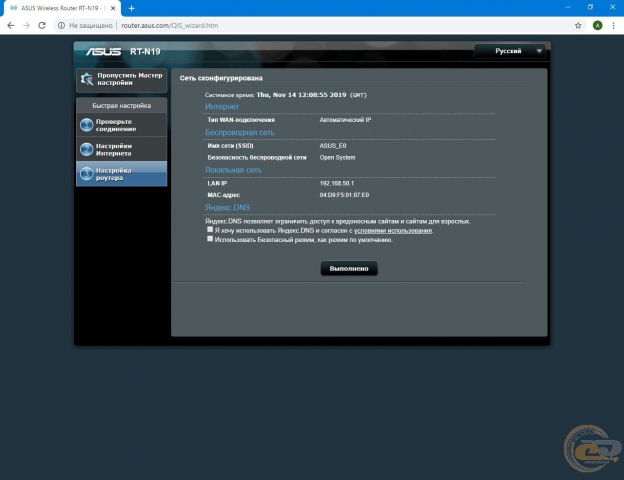Click the browser back arrow
Image resolution: width=624 pixels, height=480 pixels.
pyautogui.click(x=11, y=25)
